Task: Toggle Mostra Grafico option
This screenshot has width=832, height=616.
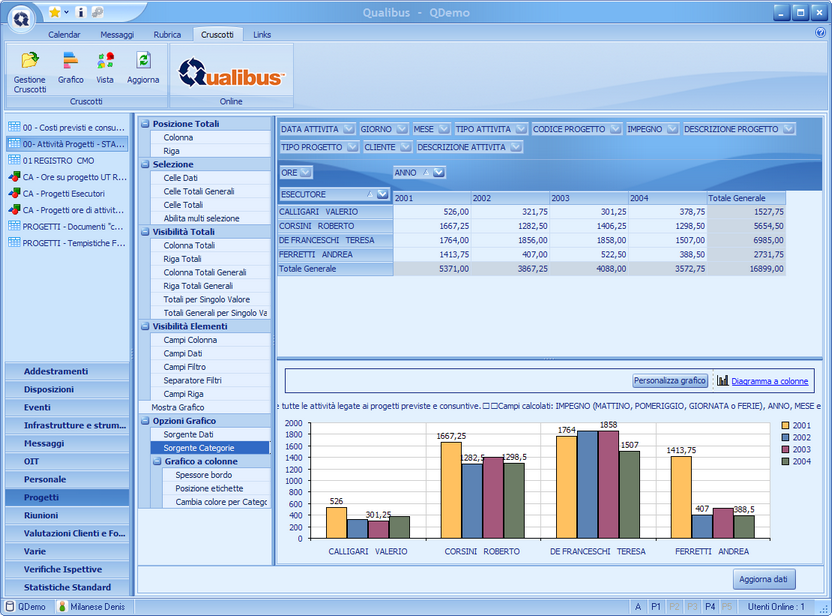Action: pyautogui.click(x=178, y=407)
